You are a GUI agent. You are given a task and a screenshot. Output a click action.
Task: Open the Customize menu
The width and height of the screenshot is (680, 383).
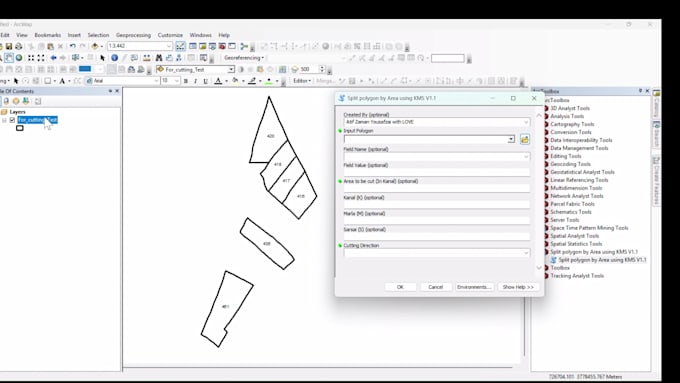click(170, 35)
